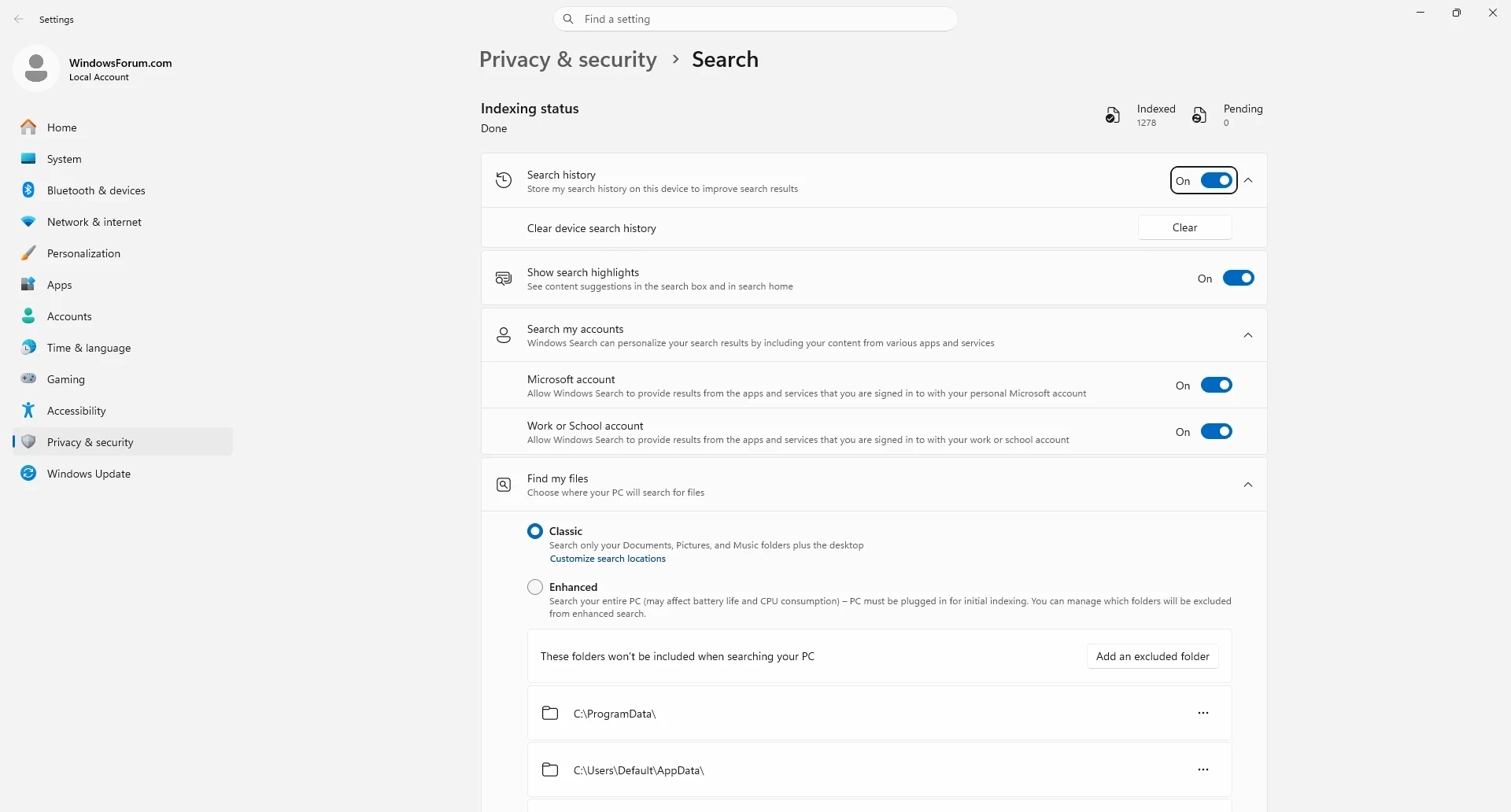Collapse the Search history section chevron
The image size is (1511, 812).
pos(1248,181)
